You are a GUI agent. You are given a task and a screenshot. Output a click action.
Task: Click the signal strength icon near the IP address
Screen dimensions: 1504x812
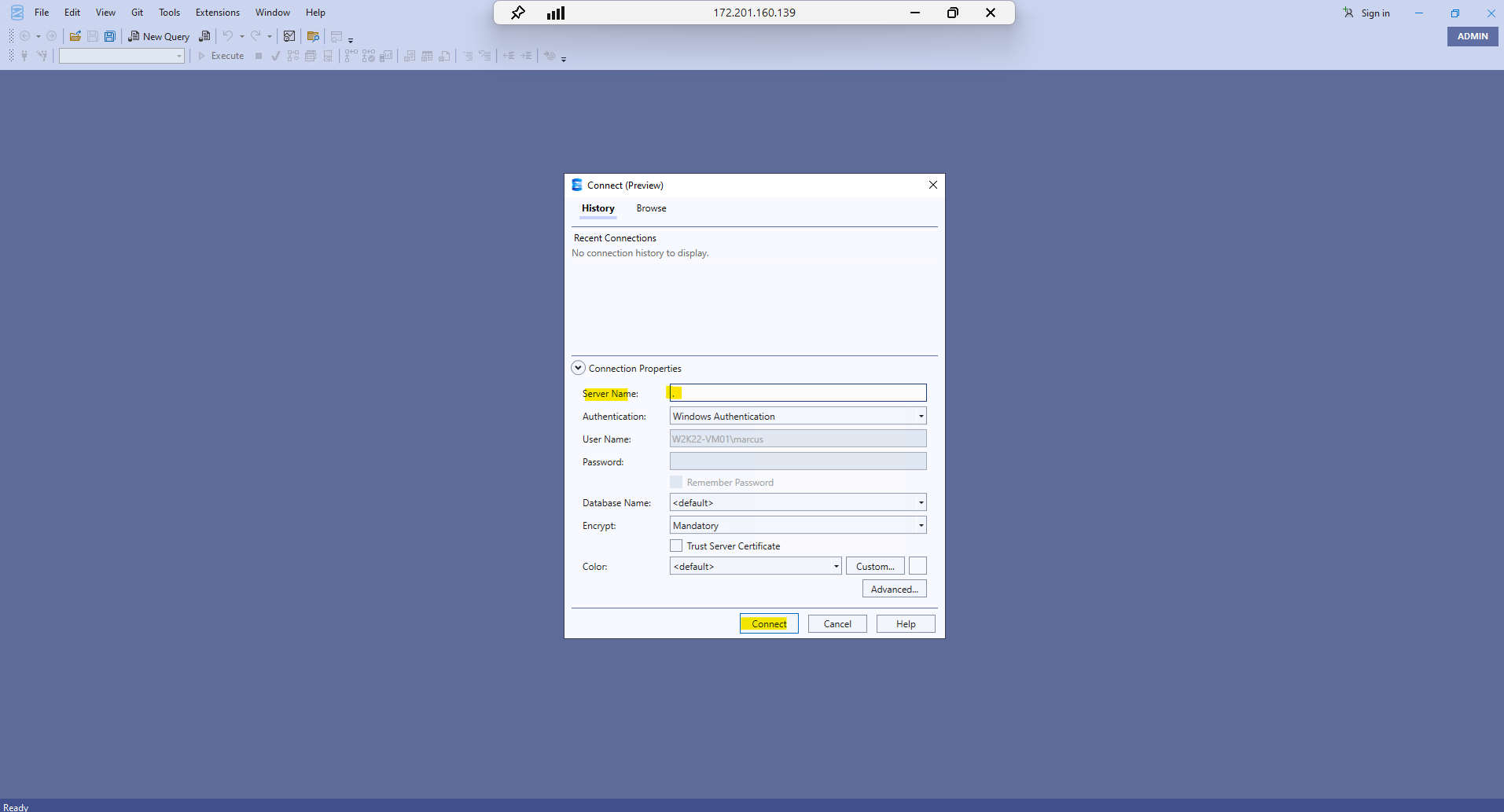tap(556, 13)
